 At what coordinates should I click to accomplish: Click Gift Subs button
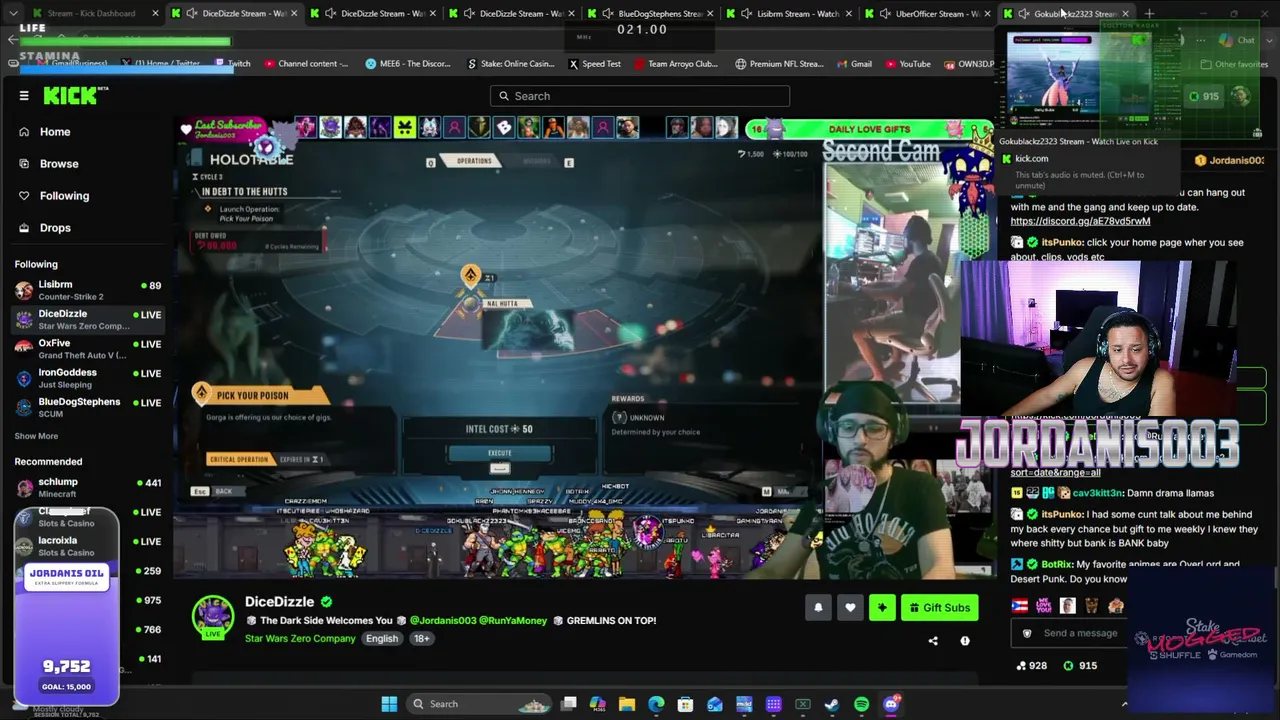[x=939, y=607]
